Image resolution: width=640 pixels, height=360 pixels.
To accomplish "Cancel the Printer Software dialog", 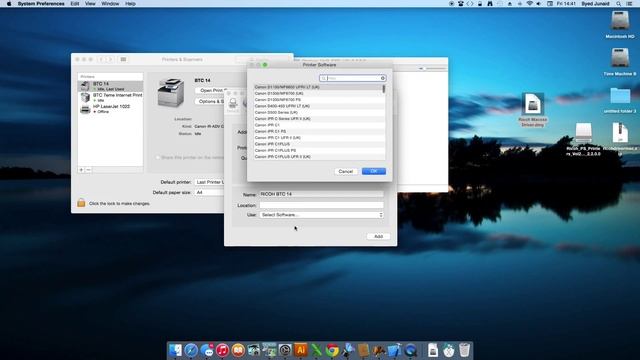I will click(346, 171).
